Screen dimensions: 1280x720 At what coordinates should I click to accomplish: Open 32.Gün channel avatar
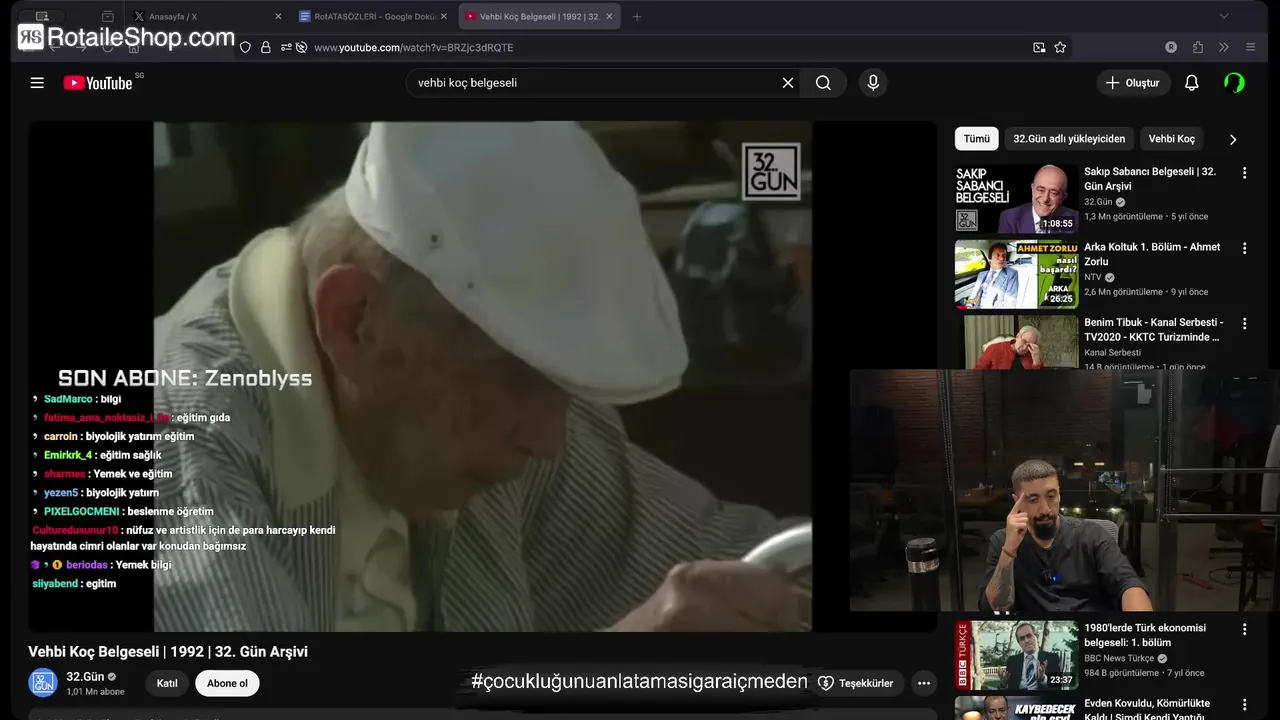(43, 683)
